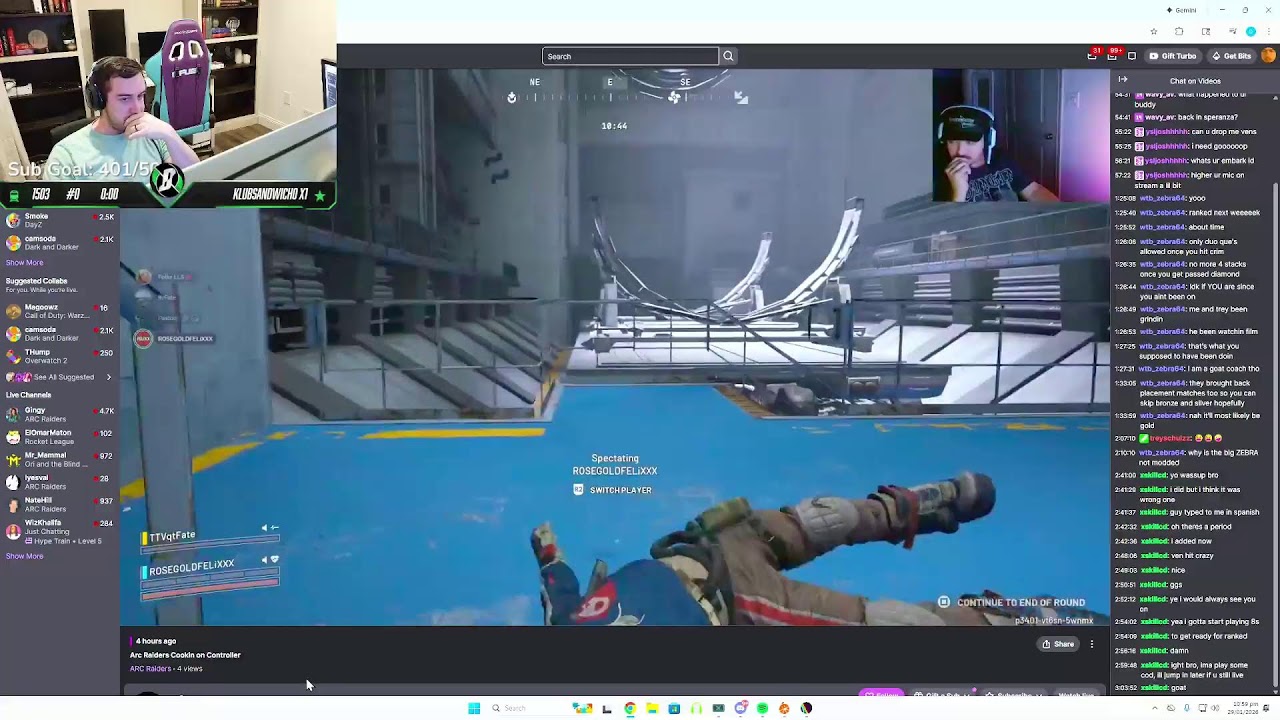This screenshot has width=1280, height=720.
Task: Open the Chrome three-dot menu
Action: click(x=1268, y=32)
